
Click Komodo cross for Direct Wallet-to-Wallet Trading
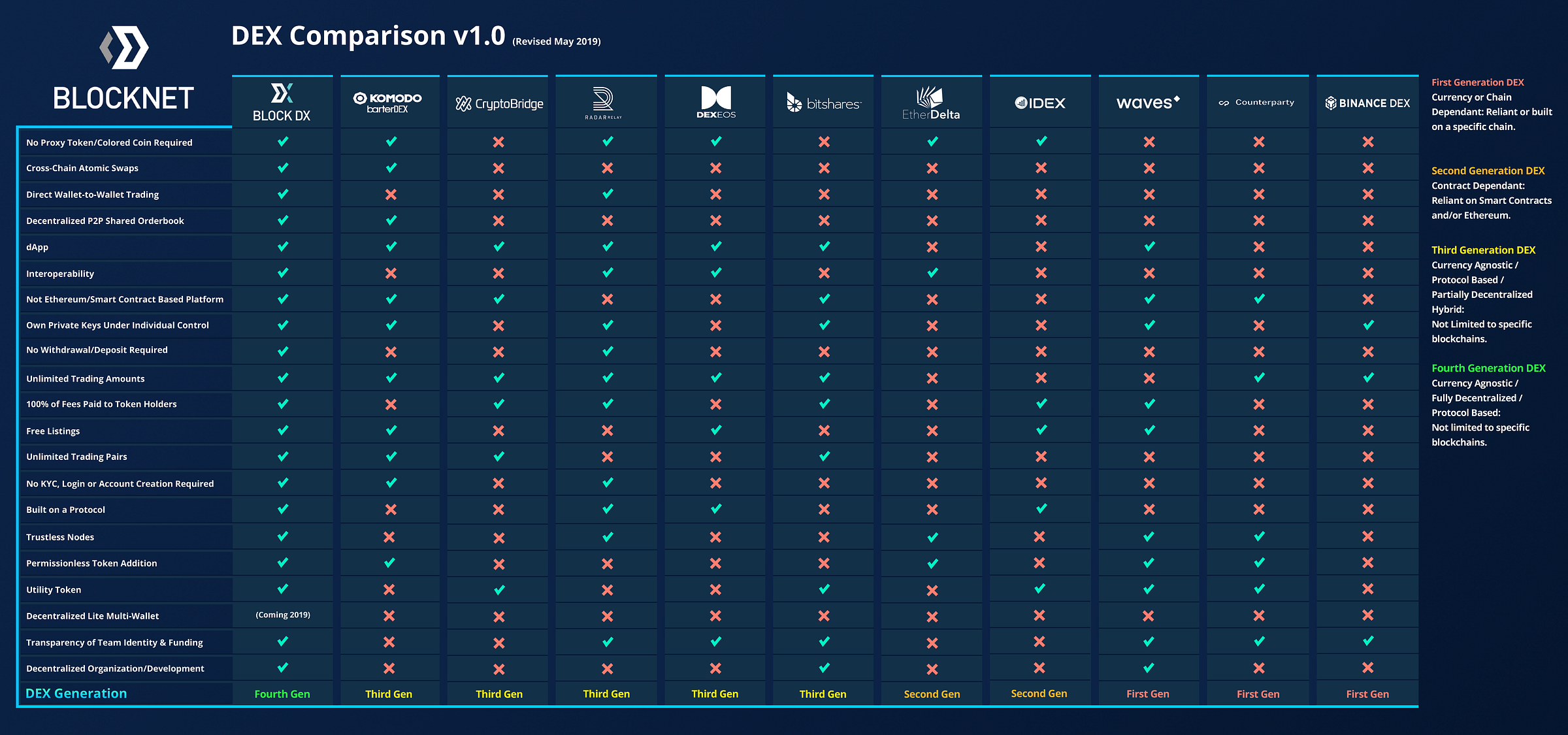[x=391, y=194]
